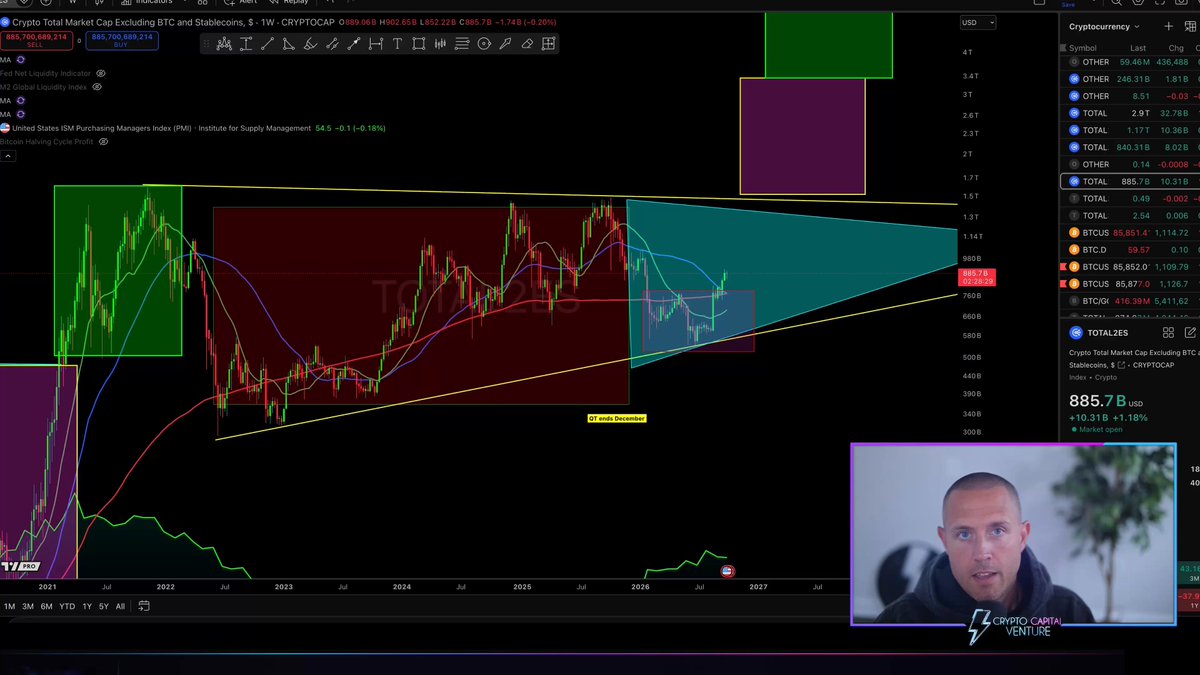Select the 1Y time range

point(88,606)
